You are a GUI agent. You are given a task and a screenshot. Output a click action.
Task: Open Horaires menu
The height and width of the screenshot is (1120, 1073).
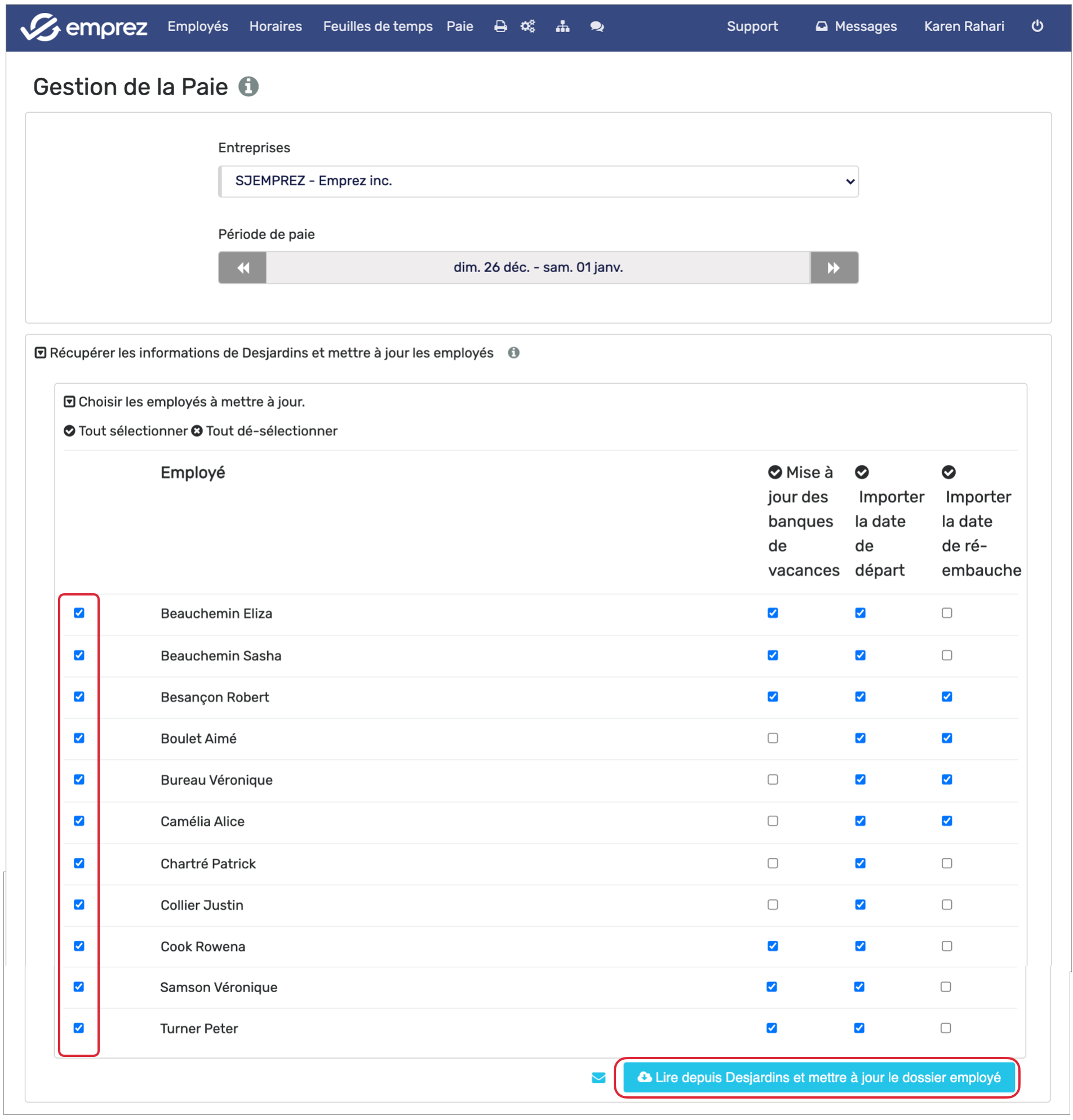(x=276, y=26)
